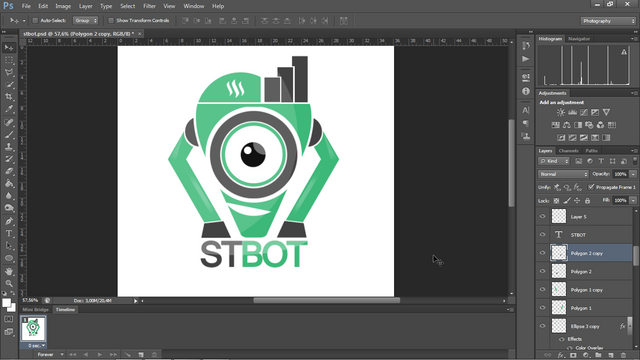Open the Layer menu
640x360 pixels.
tap(85, 6)
